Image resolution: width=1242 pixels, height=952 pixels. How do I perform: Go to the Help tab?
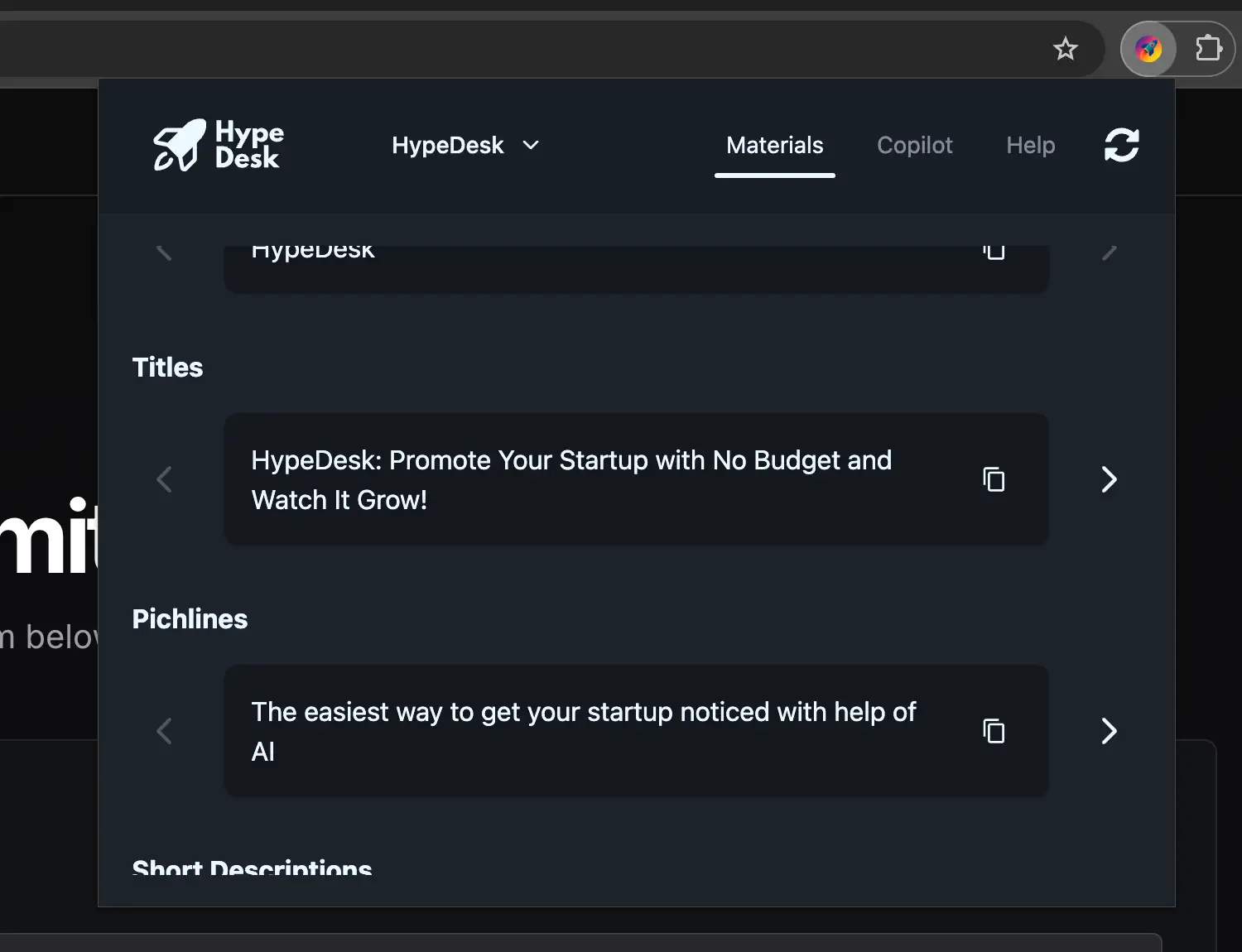(x=1030, y=146)
